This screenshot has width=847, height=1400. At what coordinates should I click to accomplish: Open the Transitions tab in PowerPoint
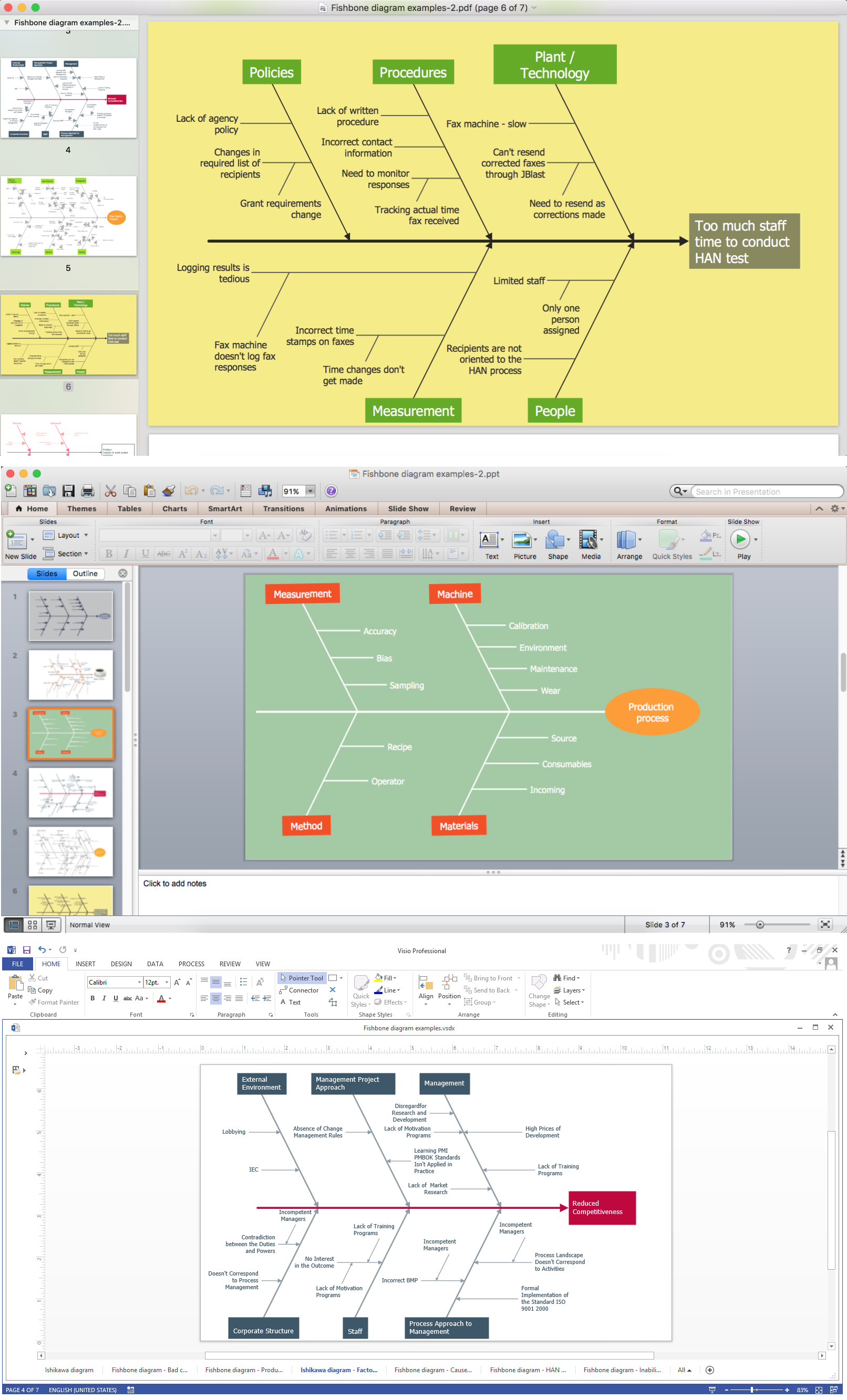[x=284, y=508]
